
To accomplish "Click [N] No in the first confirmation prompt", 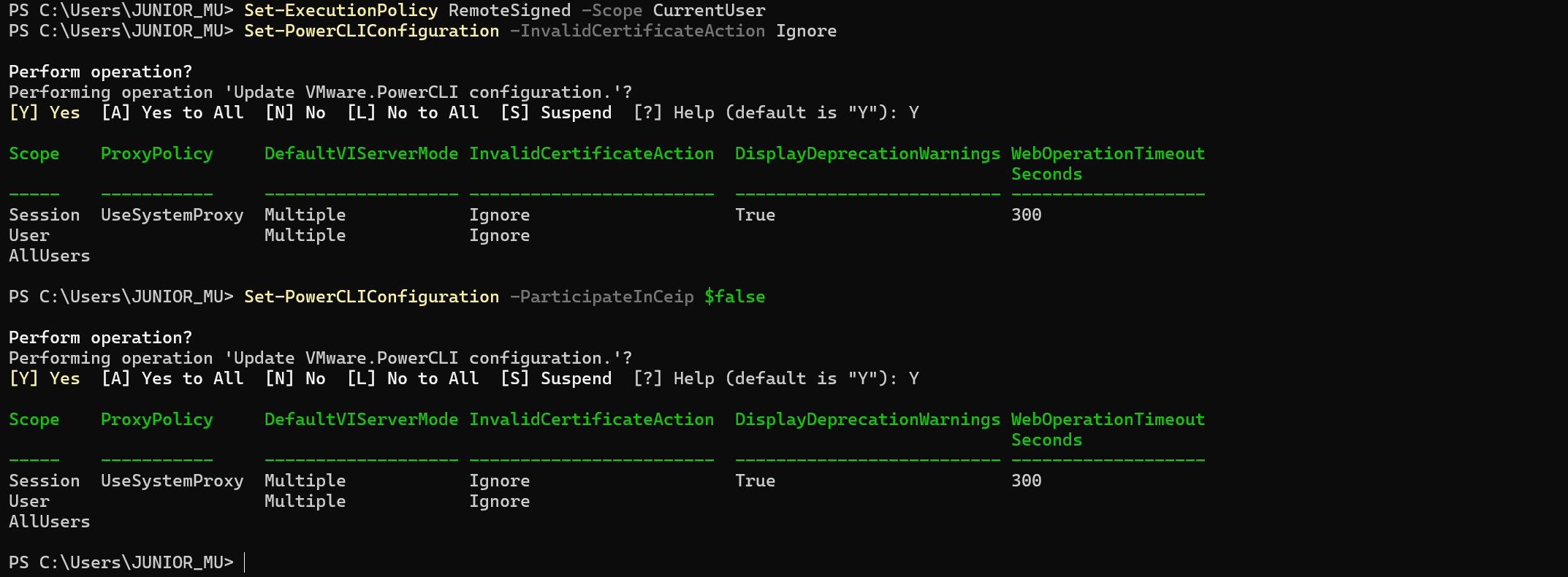I will click(x=295, y=113).
